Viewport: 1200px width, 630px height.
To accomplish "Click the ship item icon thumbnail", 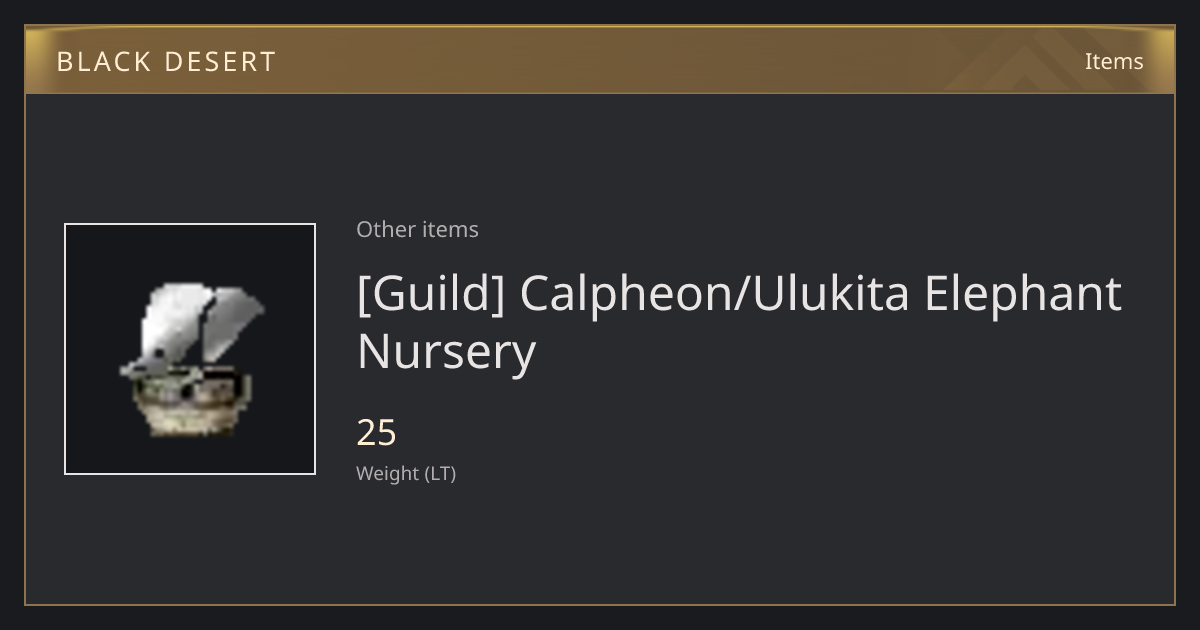I will 190,349.
